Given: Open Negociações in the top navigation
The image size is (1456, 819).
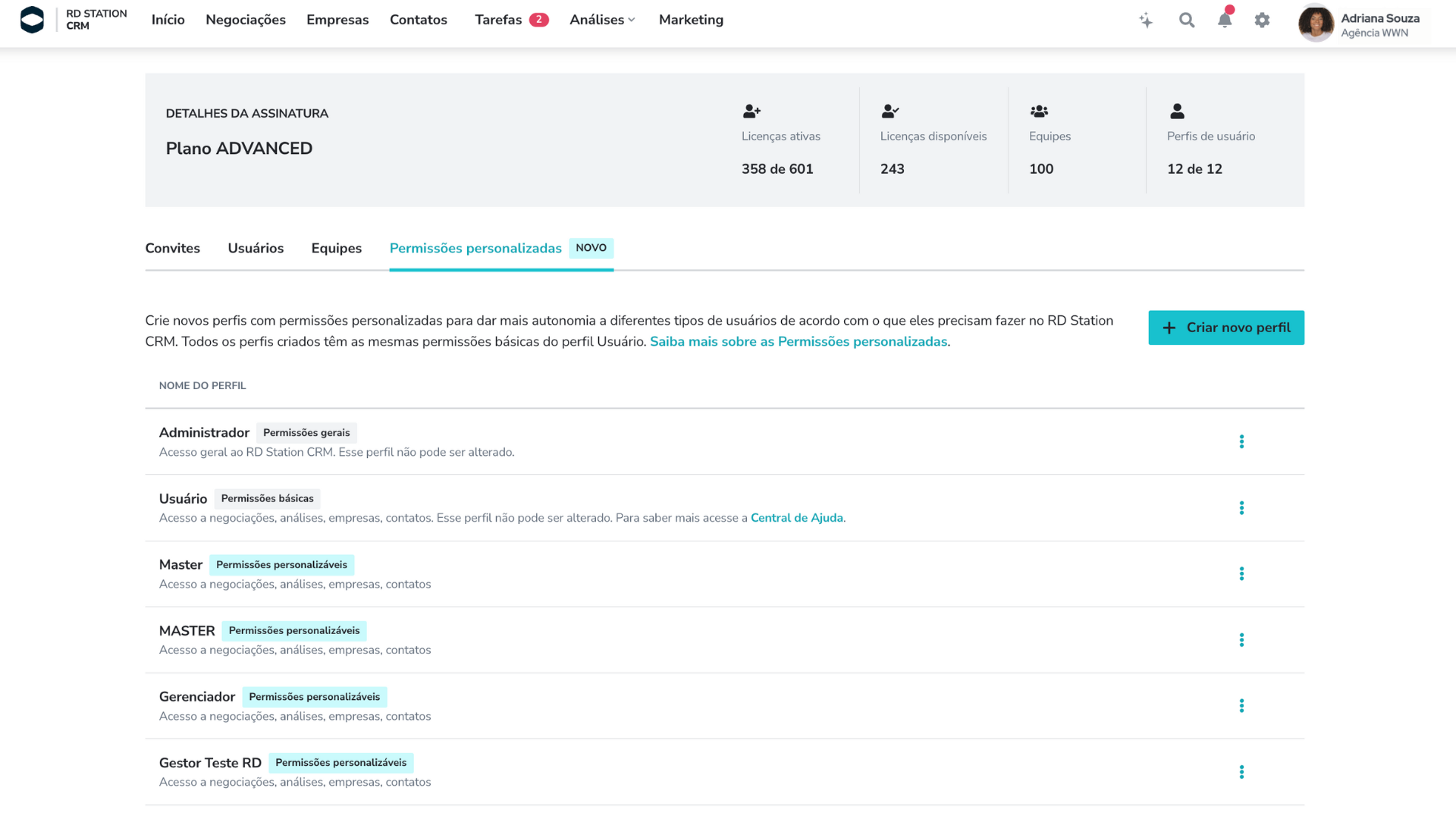Looking at the screenshot, I should [246, 20].
